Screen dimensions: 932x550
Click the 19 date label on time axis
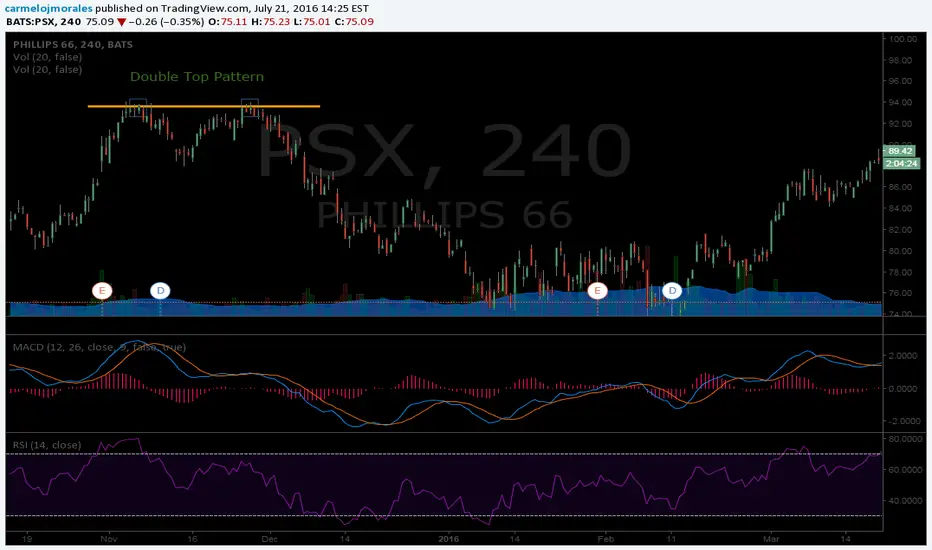[26, 539]
